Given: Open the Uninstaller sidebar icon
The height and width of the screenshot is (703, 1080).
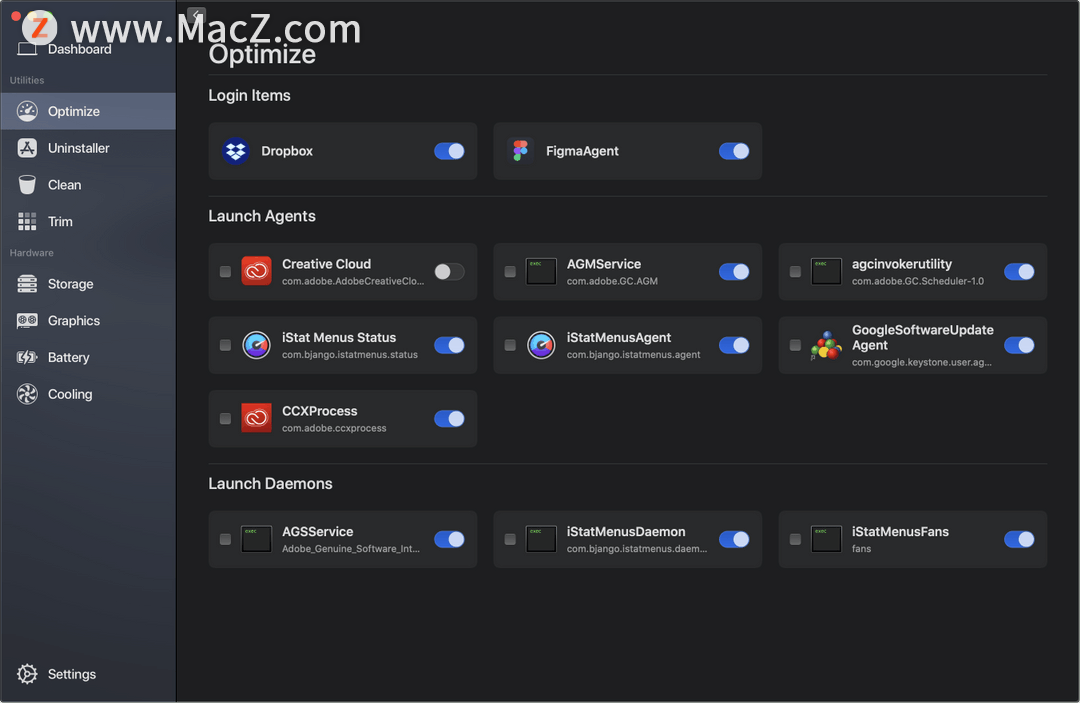Looking at the screenshot, I should point(27,148).
